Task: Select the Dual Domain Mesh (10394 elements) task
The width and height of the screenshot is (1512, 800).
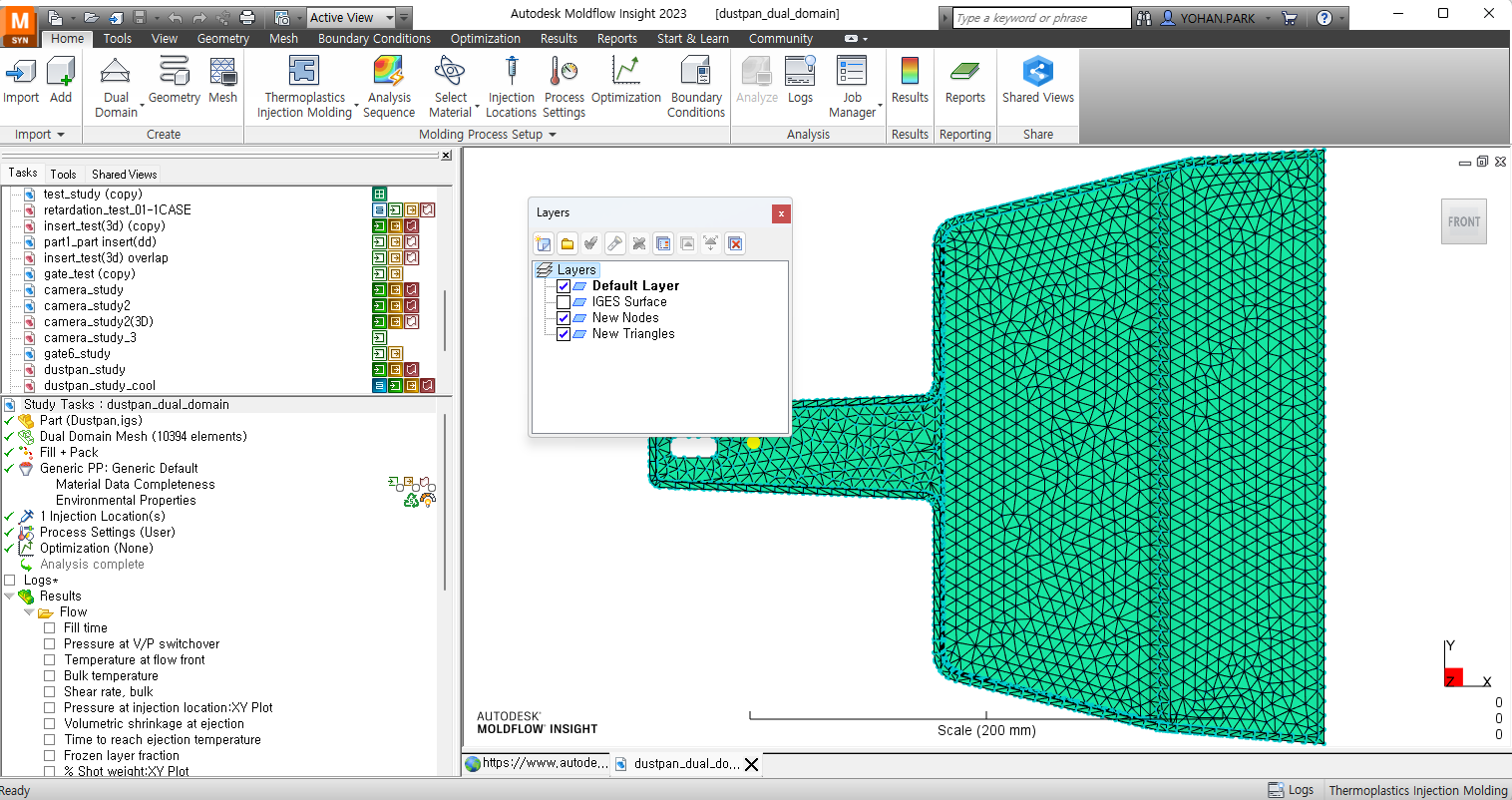Action: click(143, 437)
